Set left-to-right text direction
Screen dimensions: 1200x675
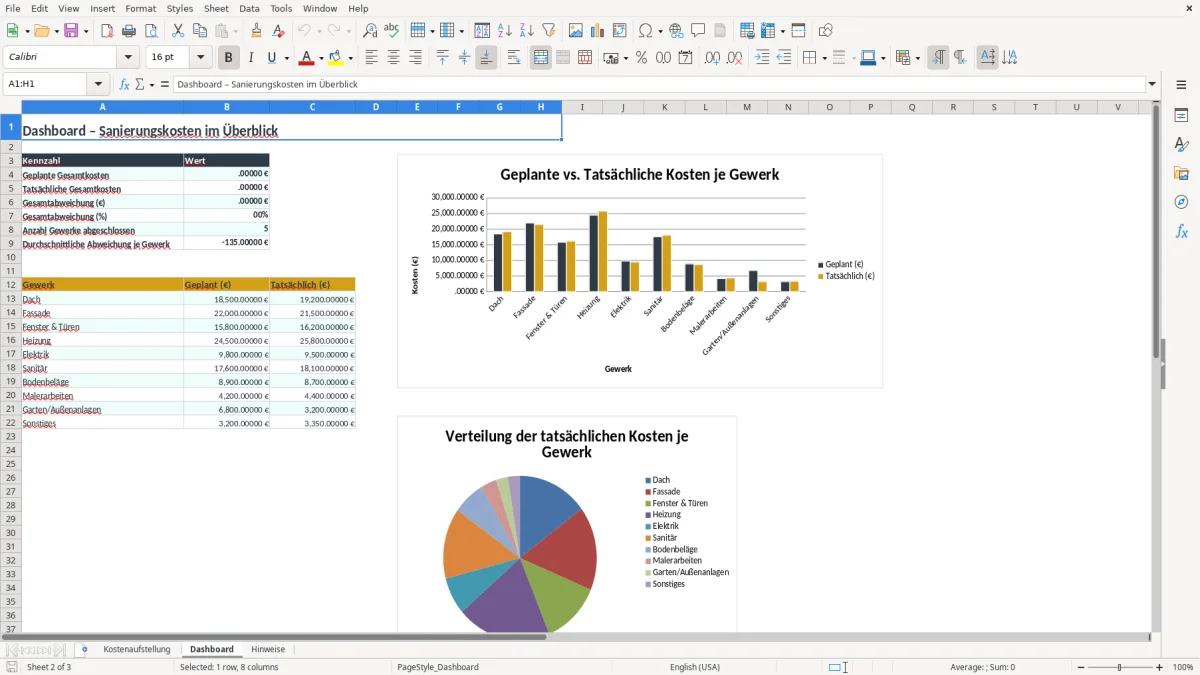(x=938, y=58)
